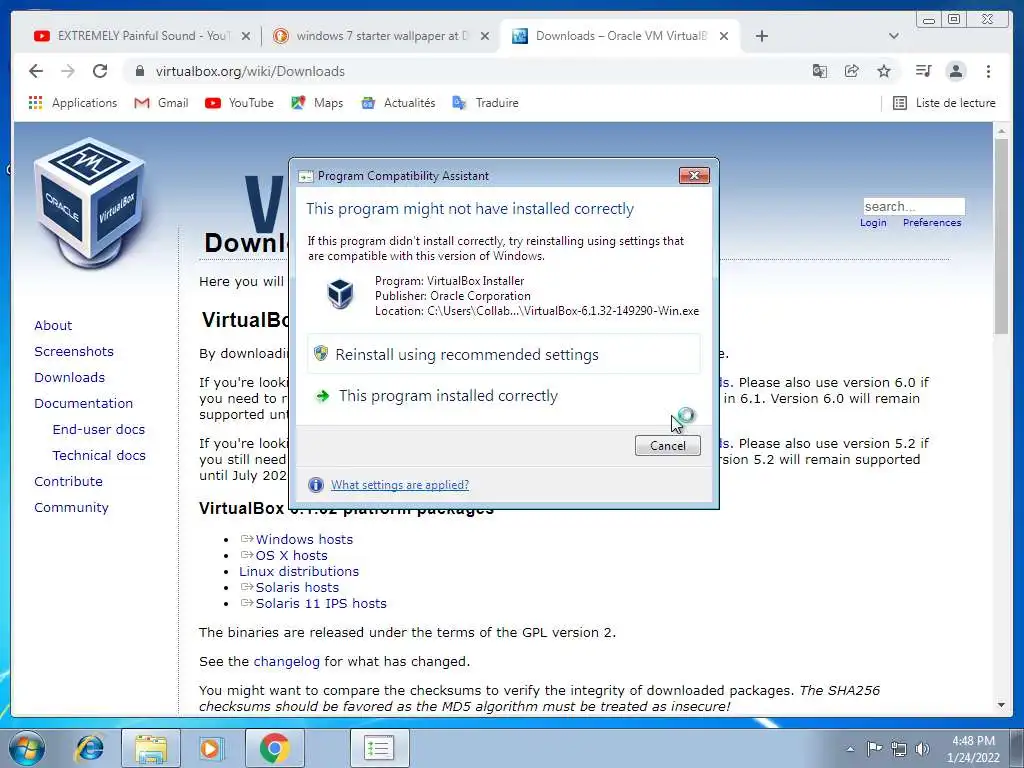Open the Google Translate page icon
The image size is (1024, 768).
pos(820,71)
